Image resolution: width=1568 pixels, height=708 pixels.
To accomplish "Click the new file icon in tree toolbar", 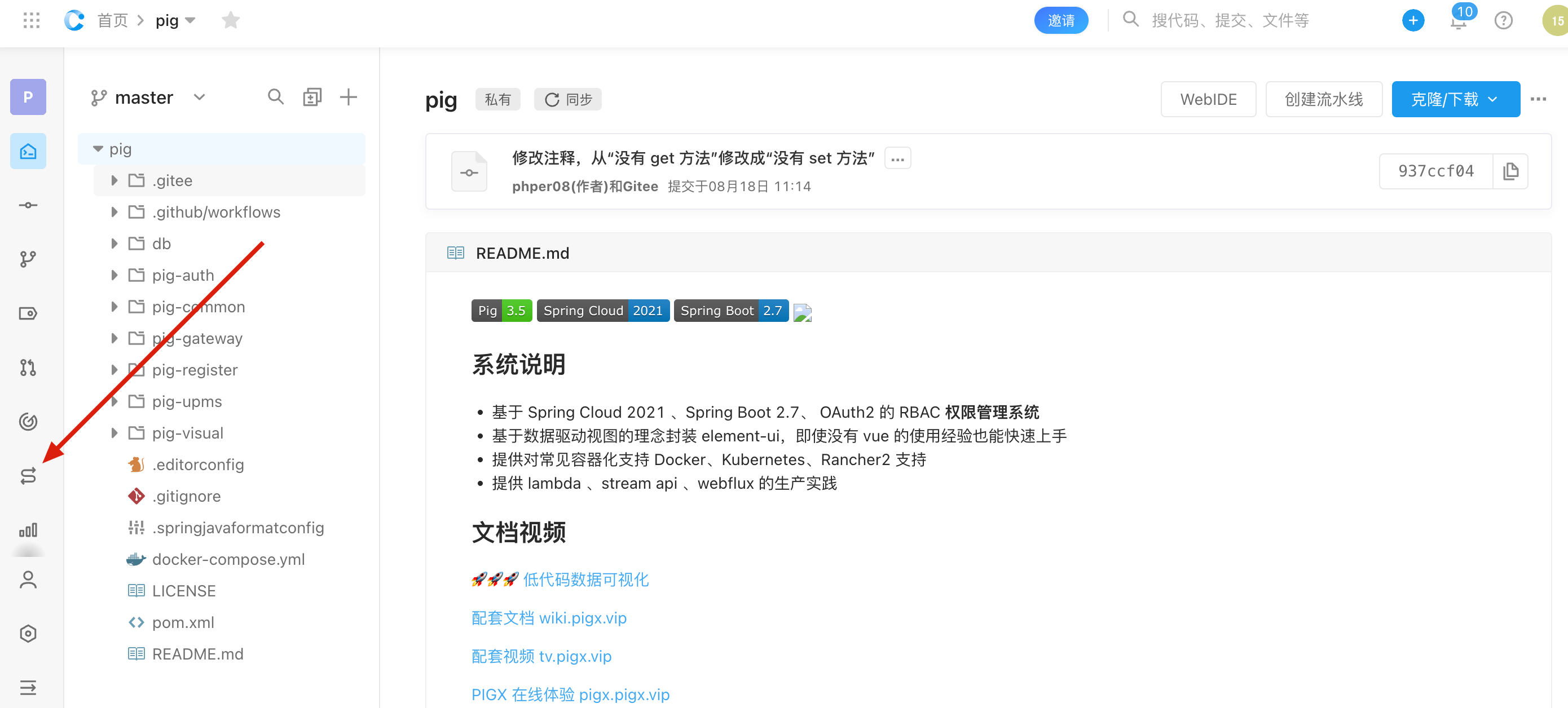I will click(x=312, y=97).
